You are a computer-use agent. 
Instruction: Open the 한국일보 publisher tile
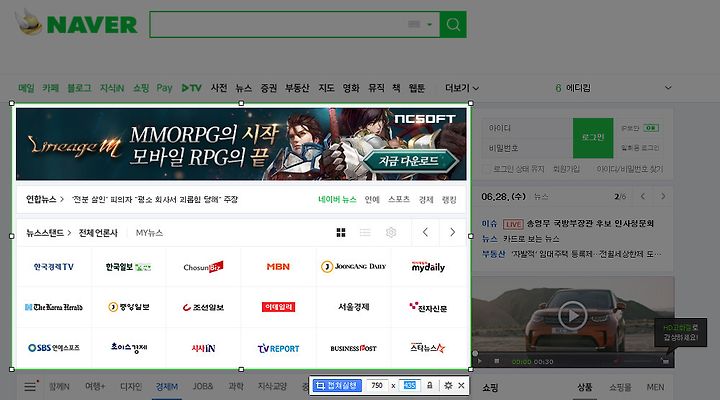click(x=129, y=266)
